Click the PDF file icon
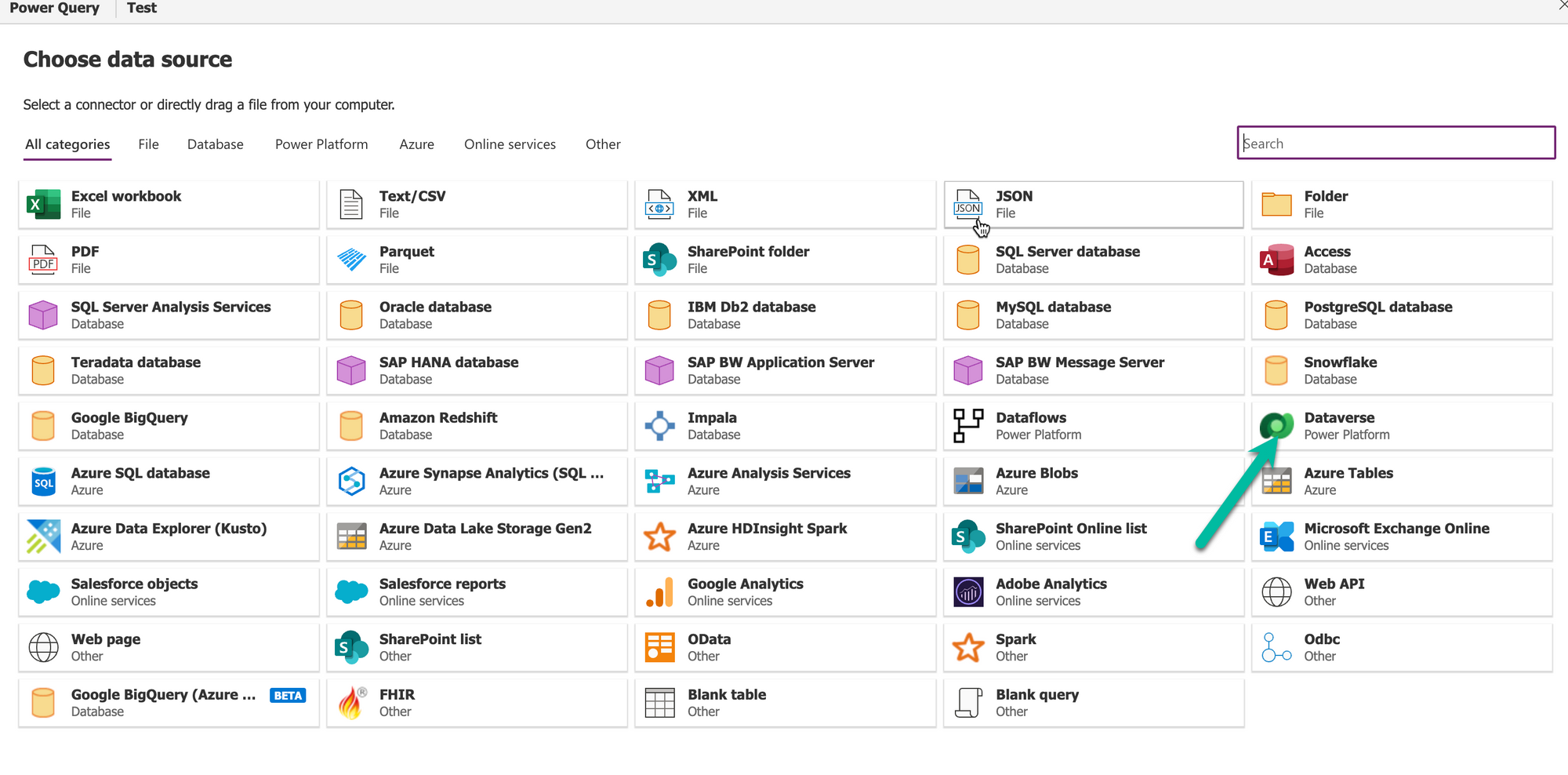 (x=43, y=260)
